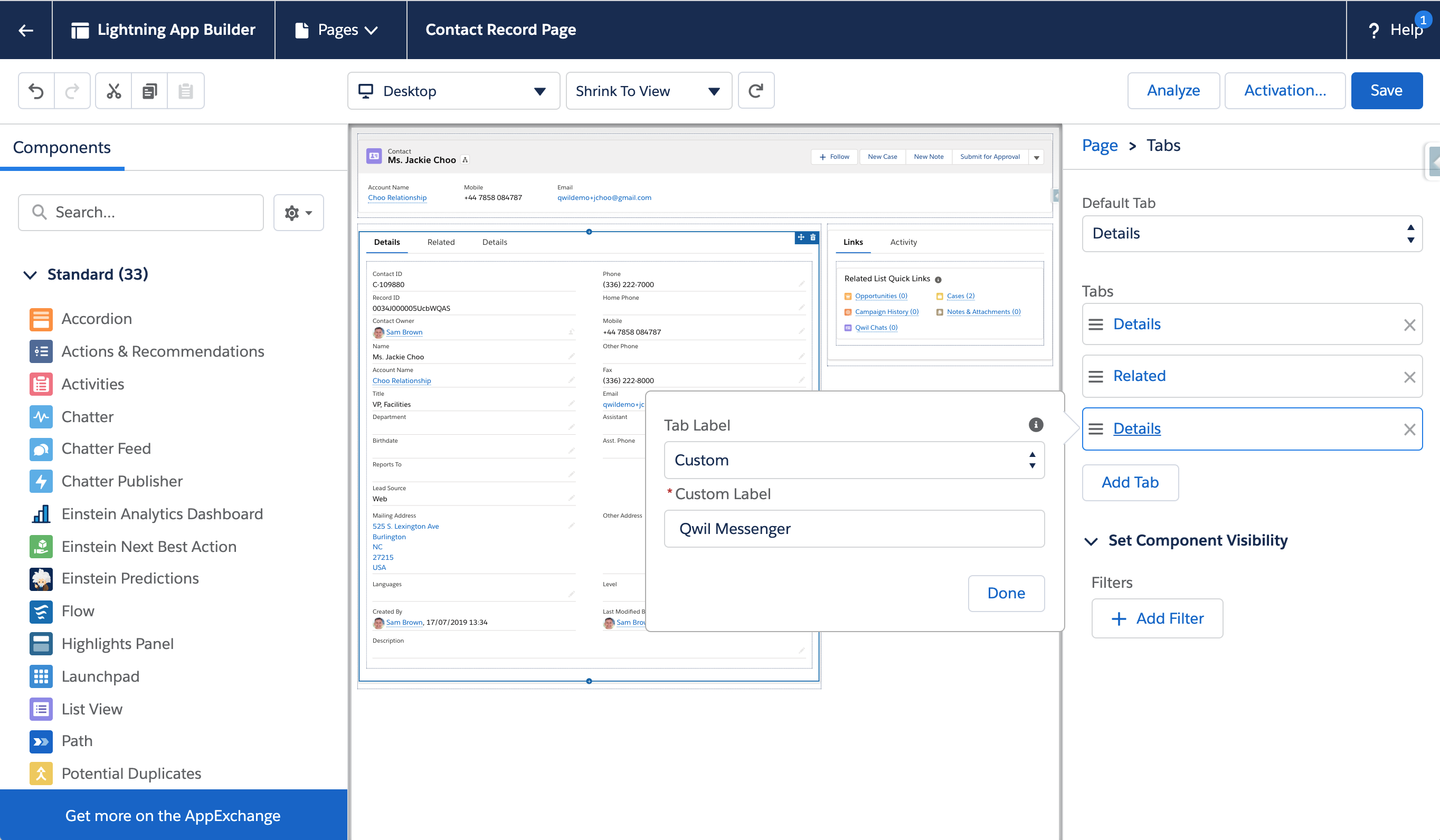
Task: Select the List View component
Action: click(x=76, y=709)
